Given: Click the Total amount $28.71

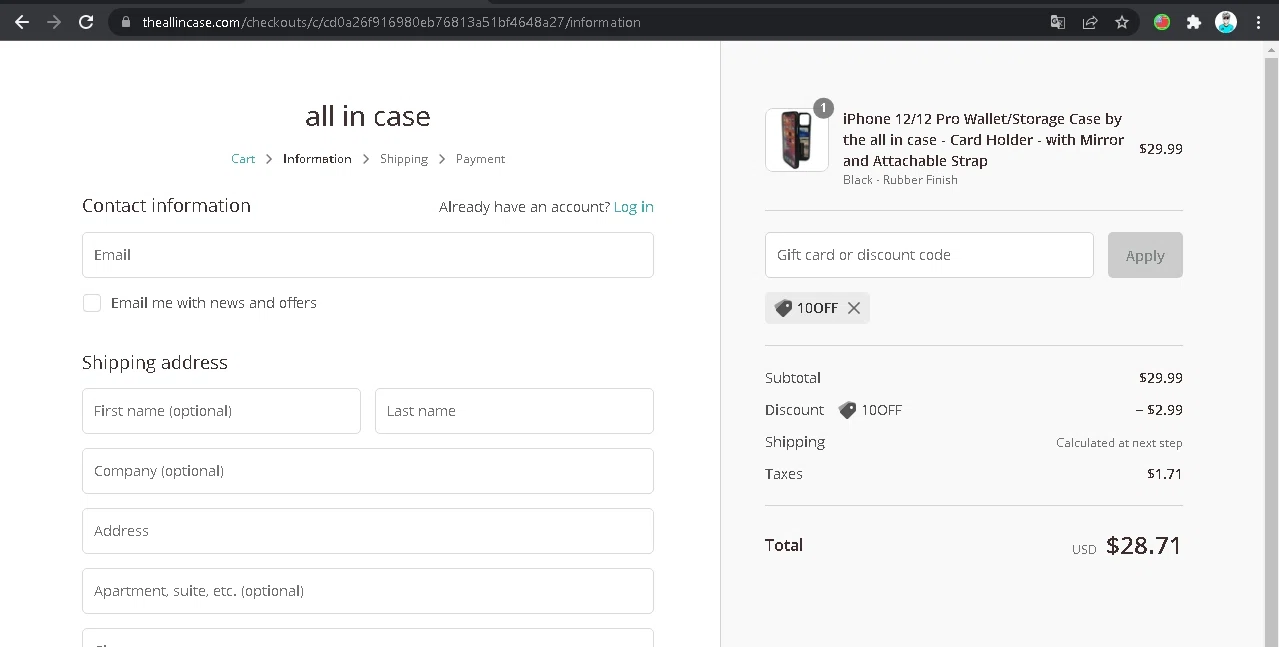Looking at the screenshot, I should point(1144,546).
